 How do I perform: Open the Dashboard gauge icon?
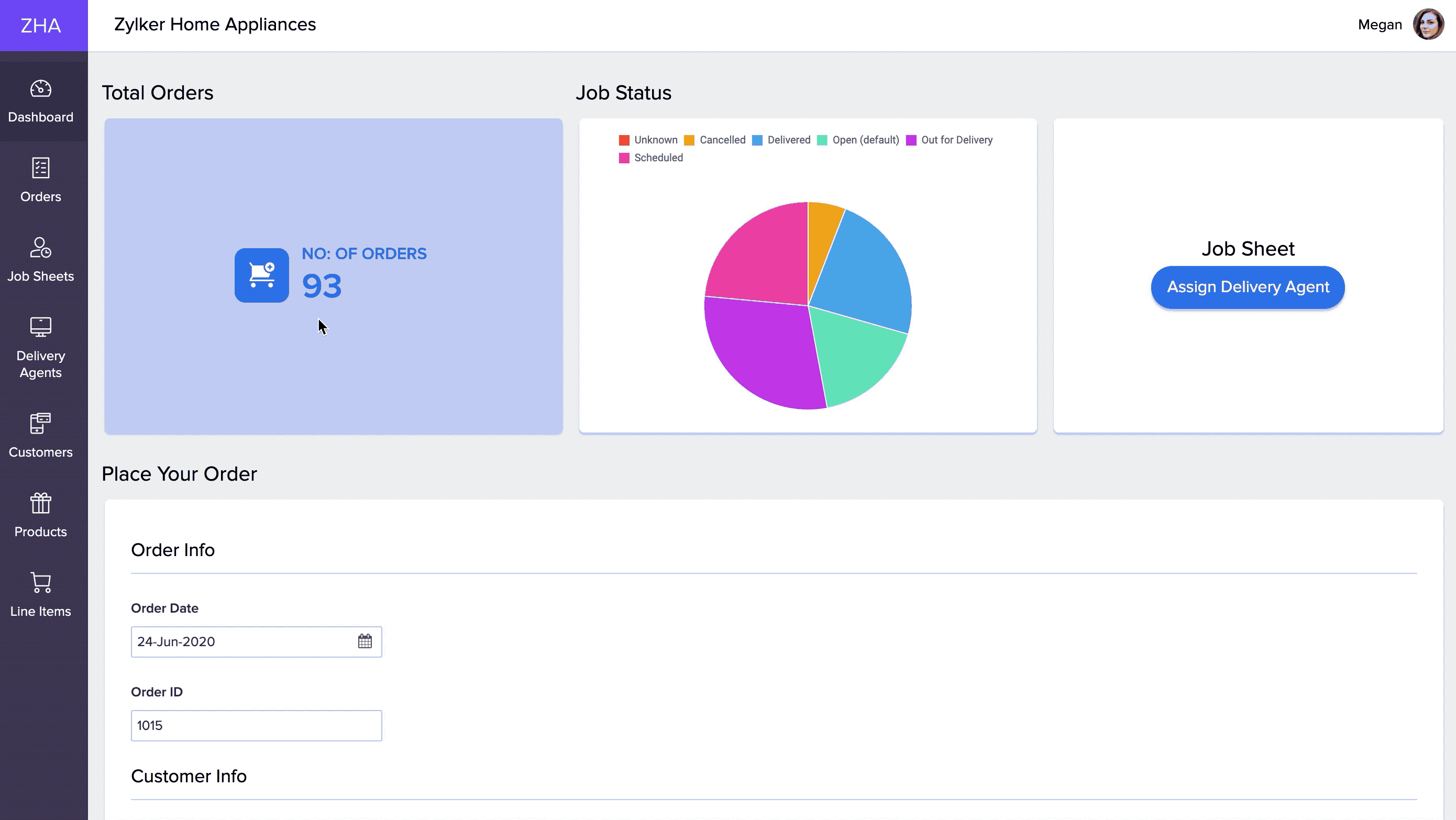(41, 88)
